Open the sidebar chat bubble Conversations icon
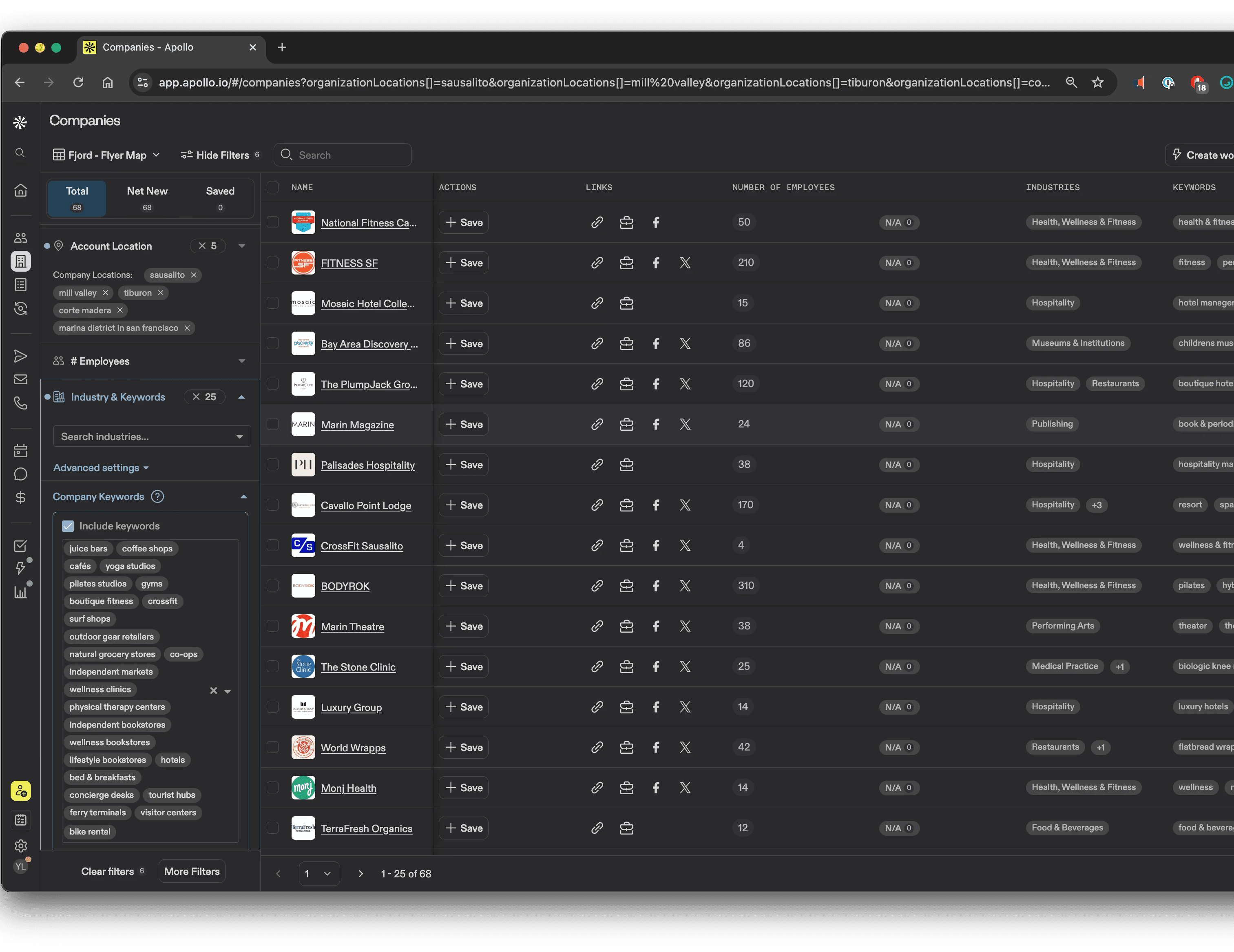 (20, 474)
